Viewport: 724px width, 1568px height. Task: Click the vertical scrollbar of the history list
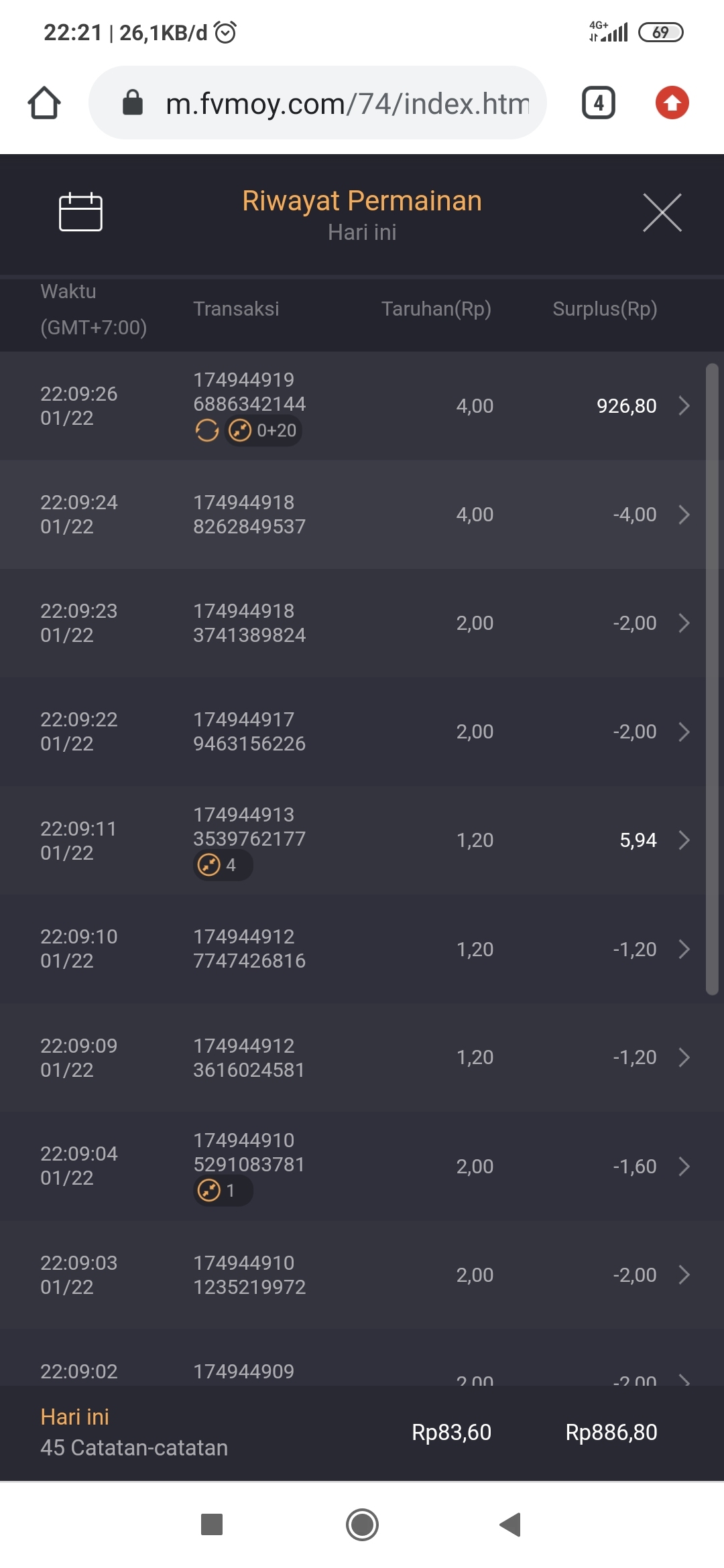[x=712, y=677]
